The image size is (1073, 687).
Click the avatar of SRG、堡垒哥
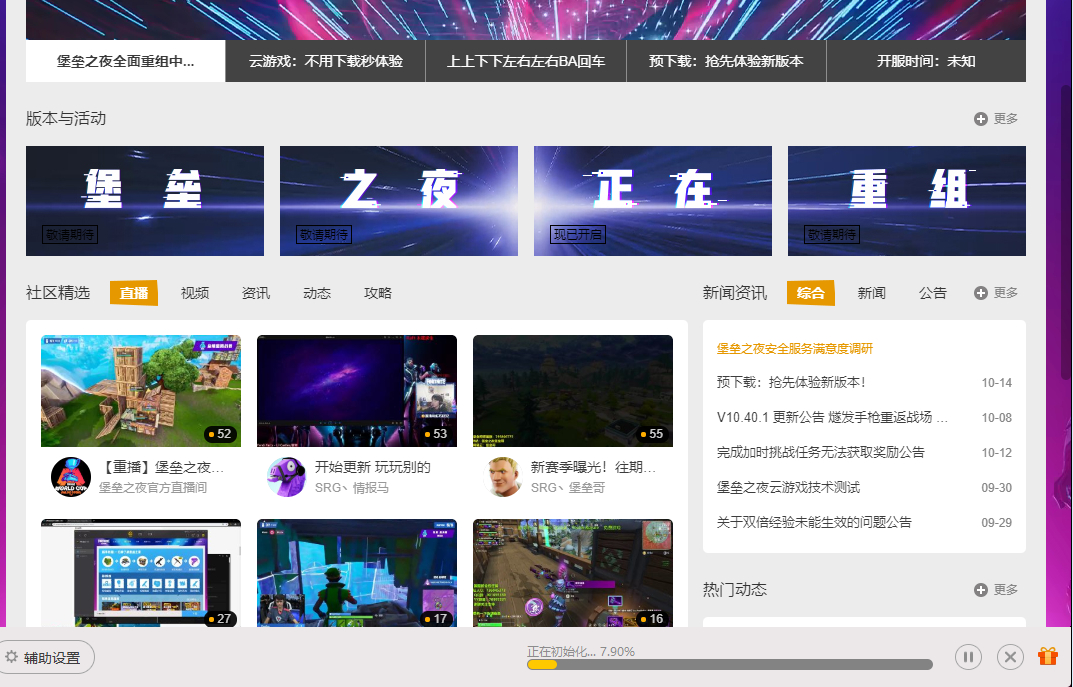tap(503, 477)
